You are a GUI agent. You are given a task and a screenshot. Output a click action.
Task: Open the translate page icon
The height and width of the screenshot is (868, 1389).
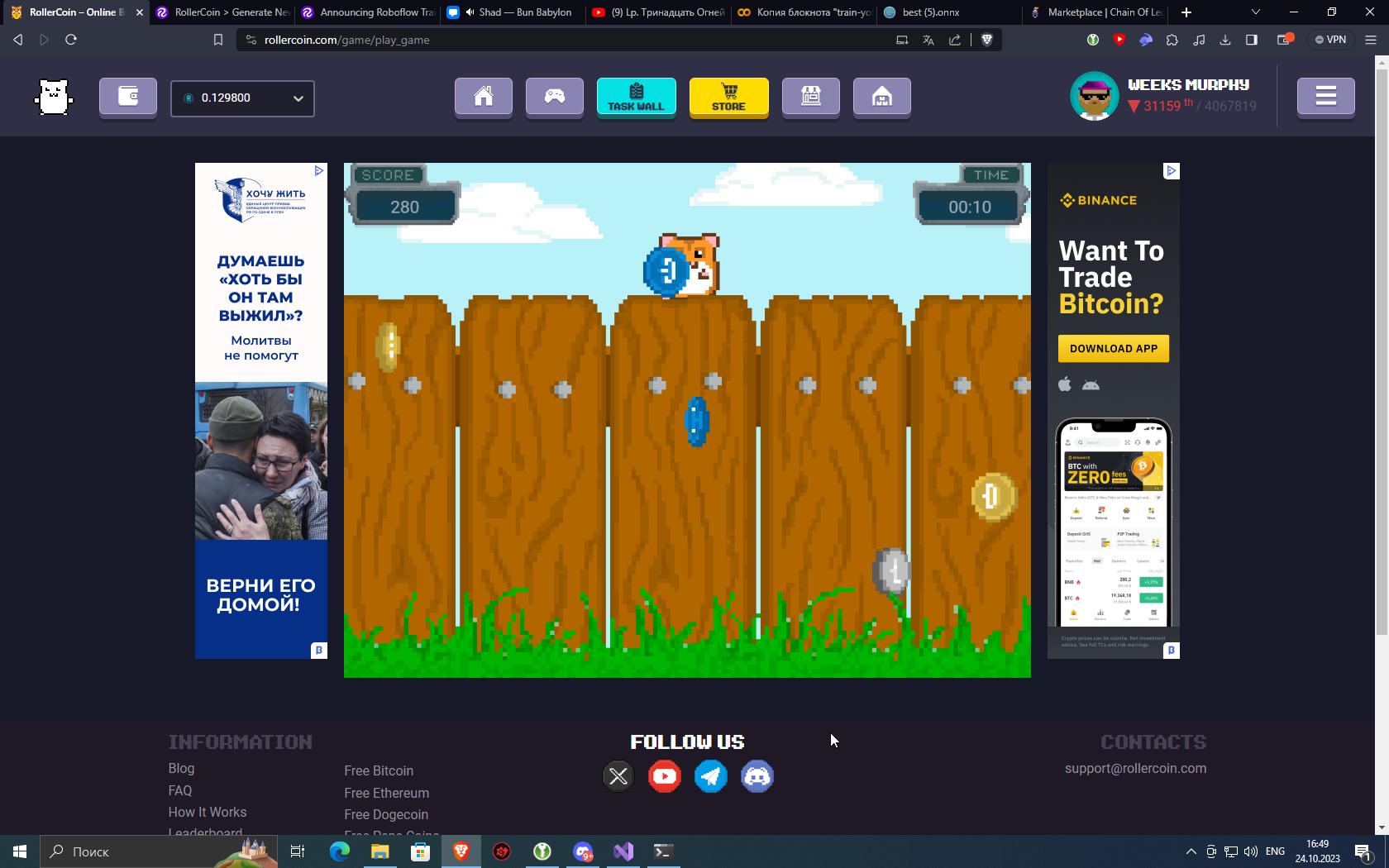(928, 40)
